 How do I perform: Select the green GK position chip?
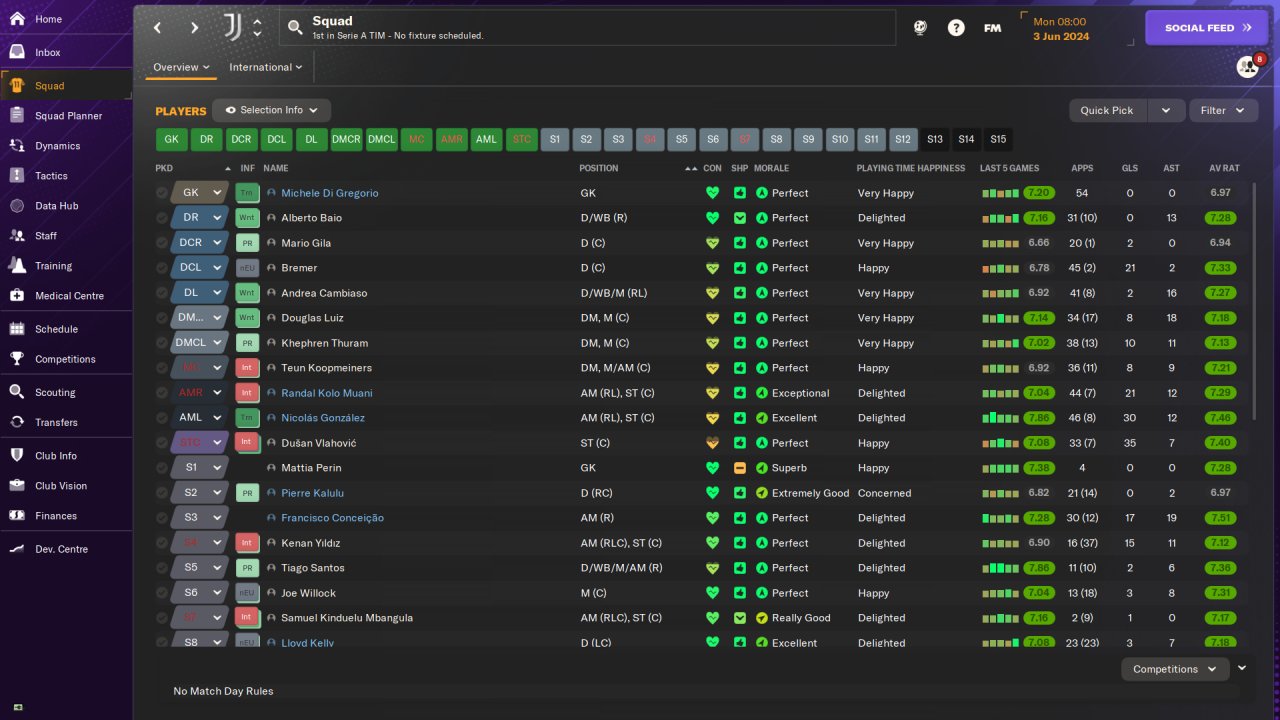click(x=171, y=140)
